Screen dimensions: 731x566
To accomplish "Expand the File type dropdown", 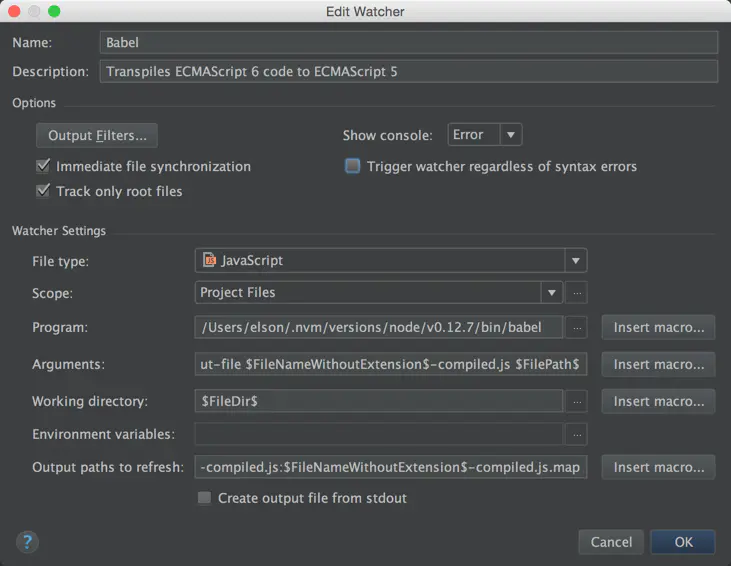I will (x=575, y=261).
